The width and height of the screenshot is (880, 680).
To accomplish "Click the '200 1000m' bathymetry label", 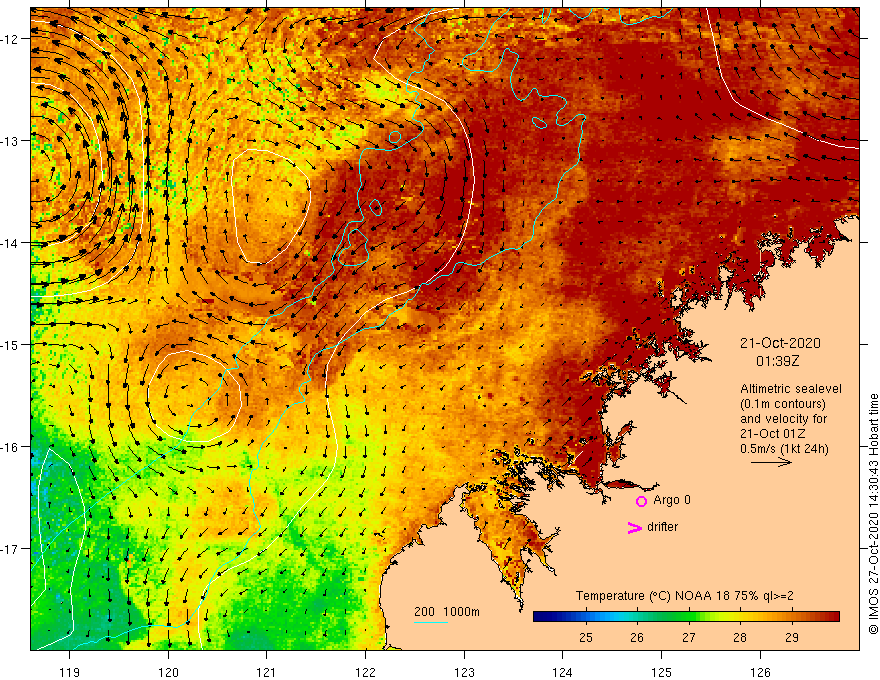I will (447, 612).
